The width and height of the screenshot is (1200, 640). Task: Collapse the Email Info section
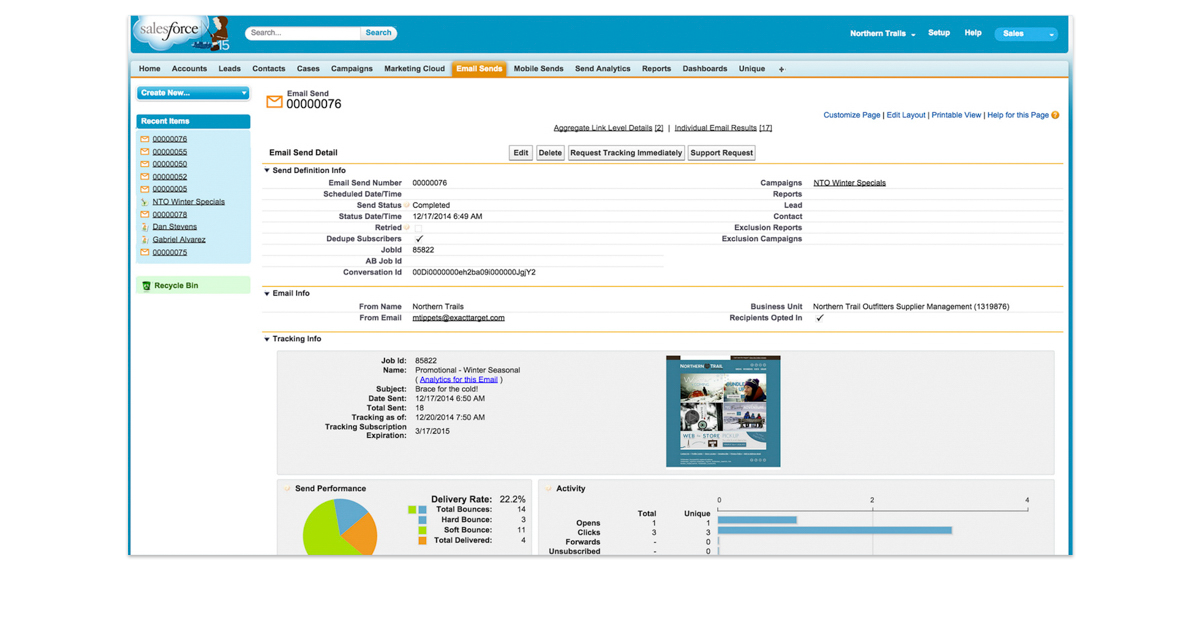(x=267, y=294)
